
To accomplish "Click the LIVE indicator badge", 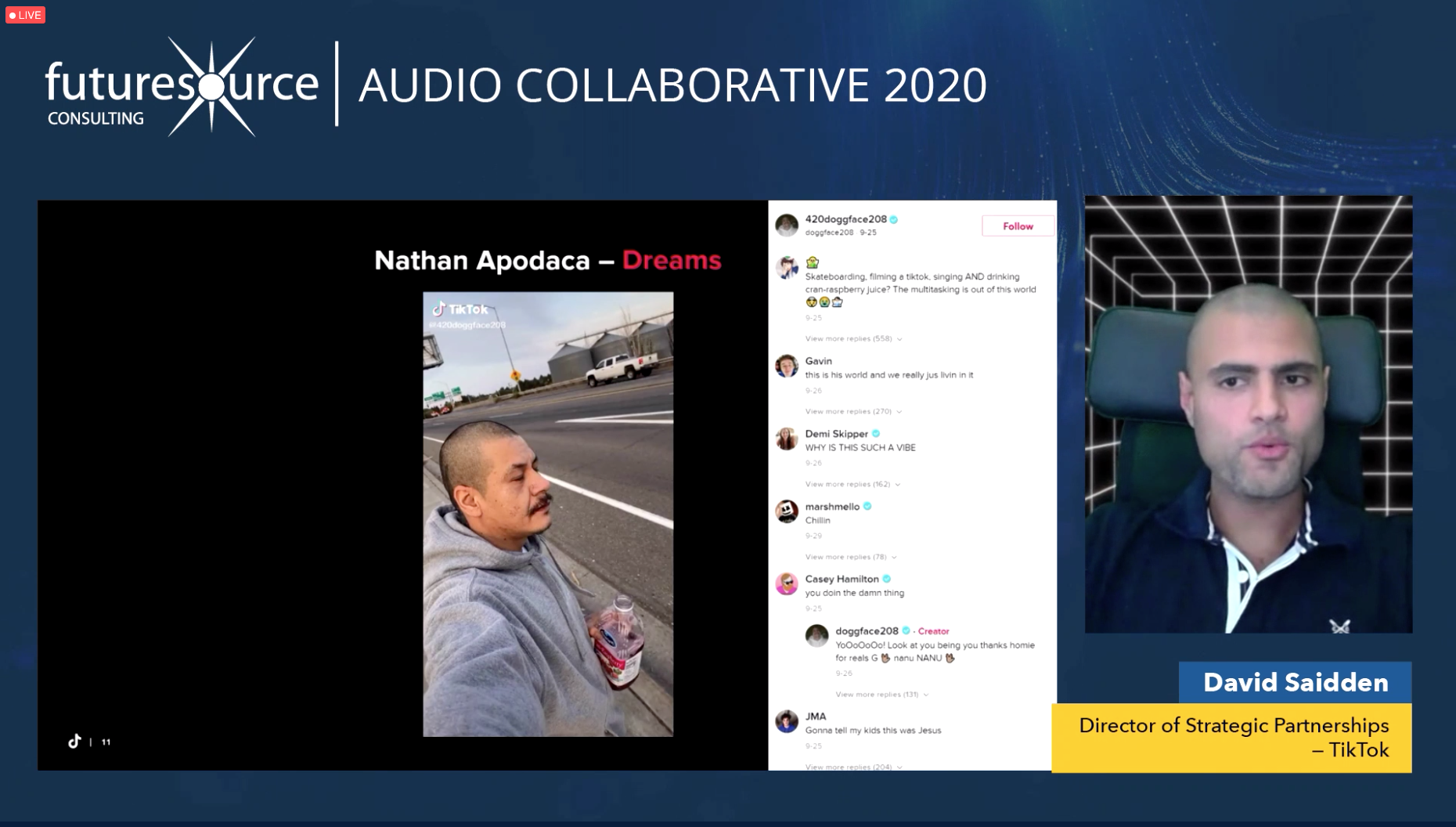I will click(25, 15).
